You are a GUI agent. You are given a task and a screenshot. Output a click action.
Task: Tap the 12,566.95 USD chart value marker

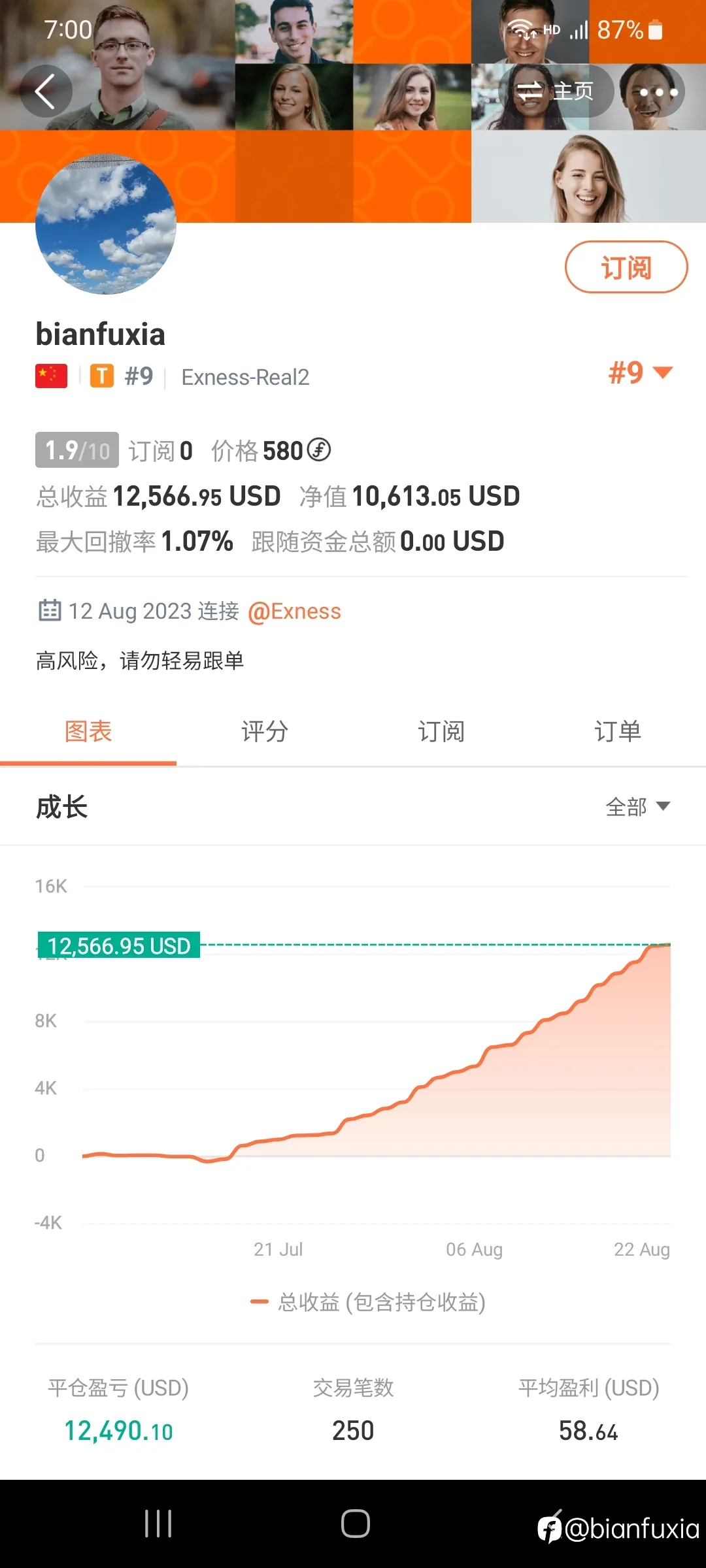coord(118,945)
